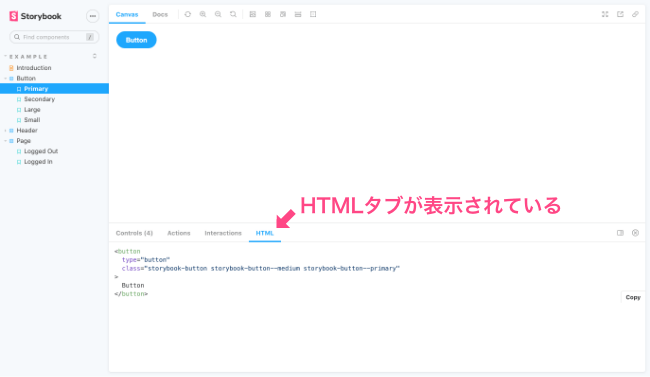This screenshot has width=650, height=377.
Task: Zoom out the canvas preview
Action: (218, 14)
